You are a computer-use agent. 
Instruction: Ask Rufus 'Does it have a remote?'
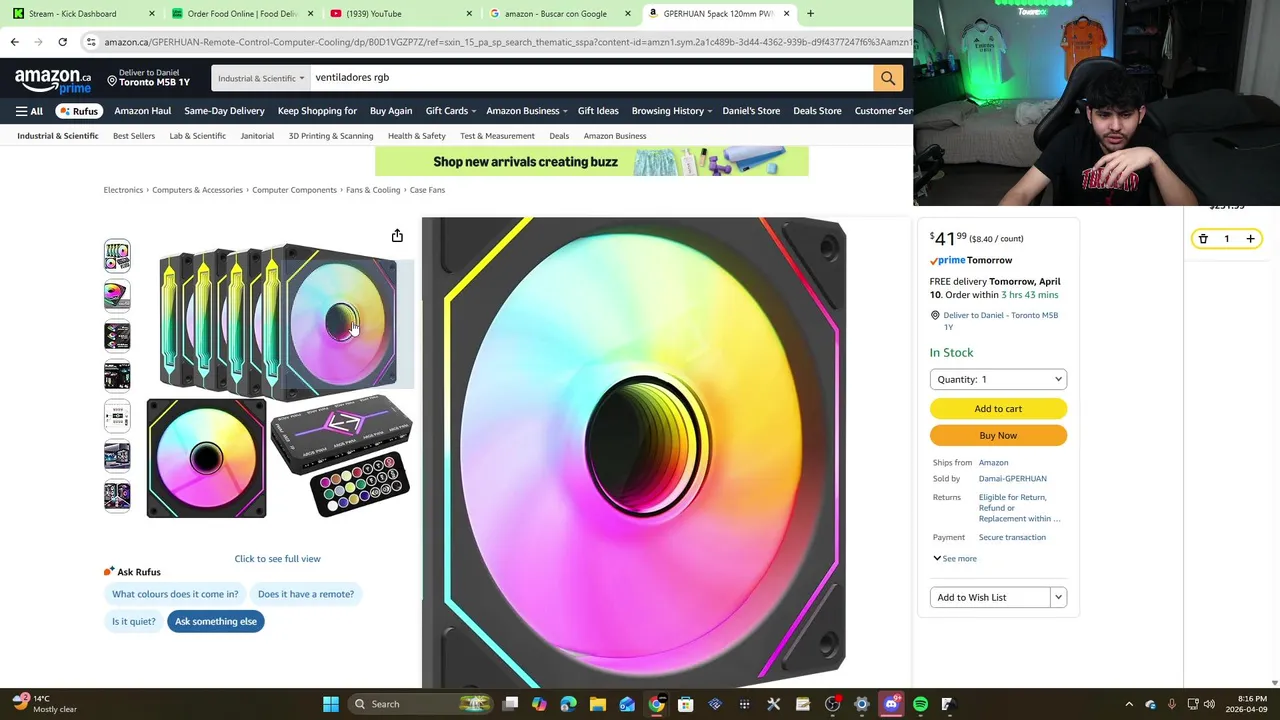pyautogui.click(x=306, y=594)
